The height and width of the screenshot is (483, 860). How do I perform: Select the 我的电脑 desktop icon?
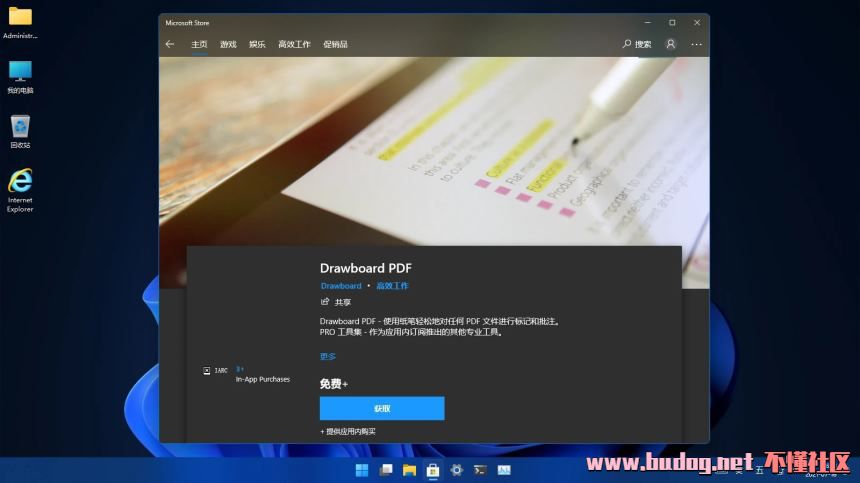coord(20,77)
